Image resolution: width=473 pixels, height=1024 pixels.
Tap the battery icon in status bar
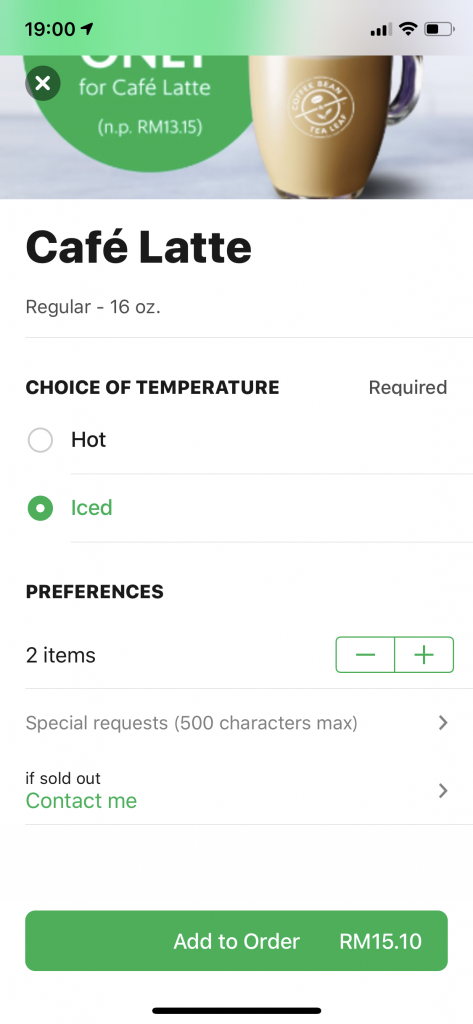click(x=439, y=29)
